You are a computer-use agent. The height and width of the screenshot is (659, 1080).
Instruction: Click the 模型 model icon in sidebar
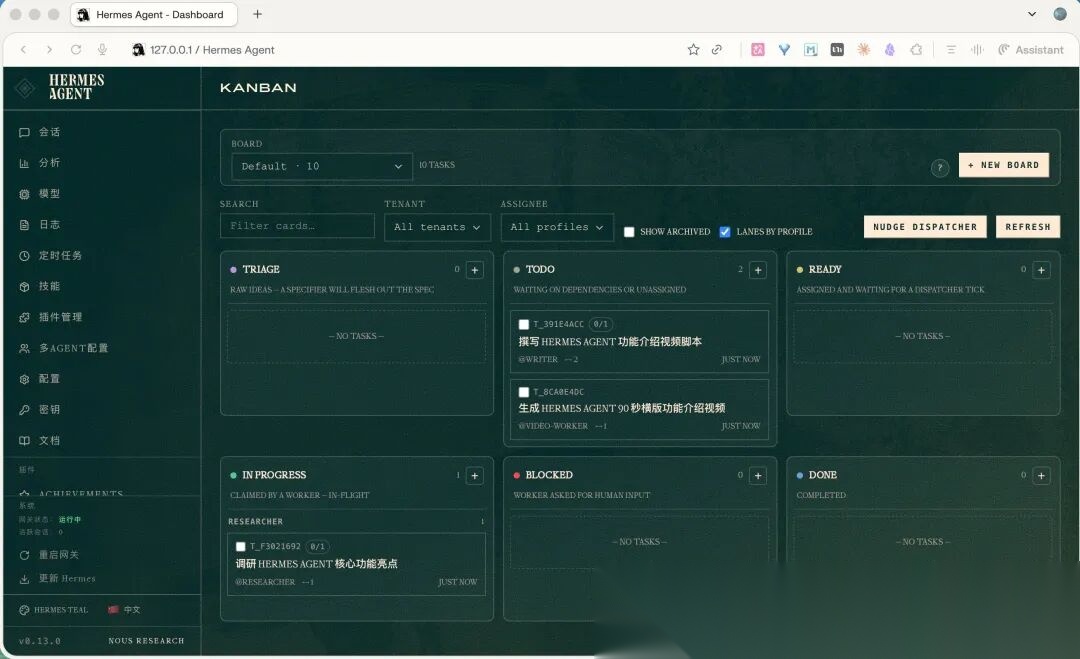click(x=24, y=194)
